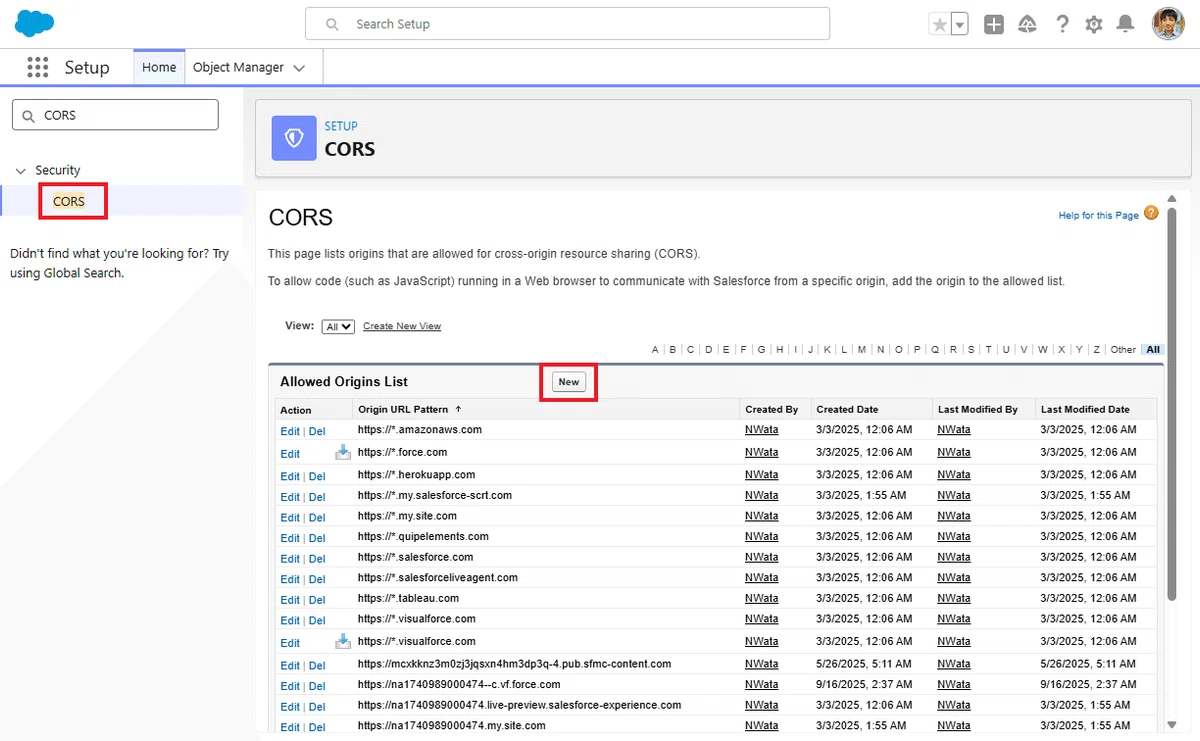Click the Quick Find box containing CORS
The image size is (1200, 741).
(x=115, y=115)
